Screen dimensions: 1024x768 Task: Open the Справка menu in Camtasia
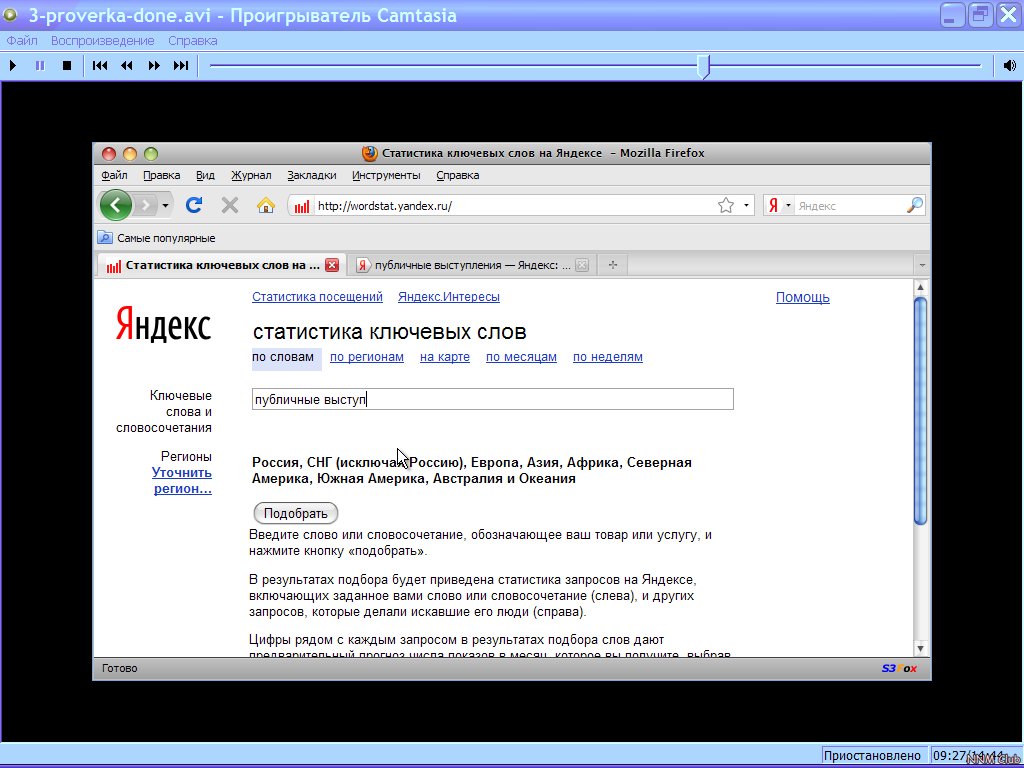point(192,41)
